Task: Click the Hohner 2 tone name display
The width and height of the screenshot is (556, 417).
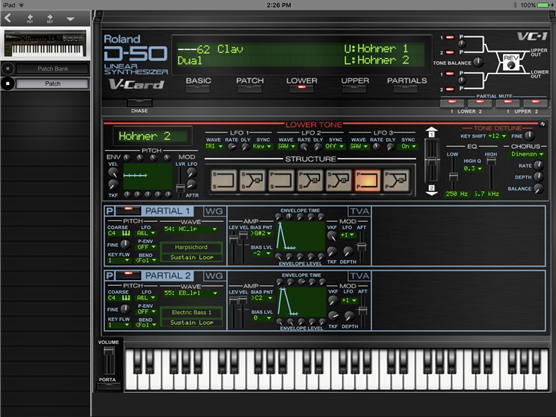Action: [152, 136]
